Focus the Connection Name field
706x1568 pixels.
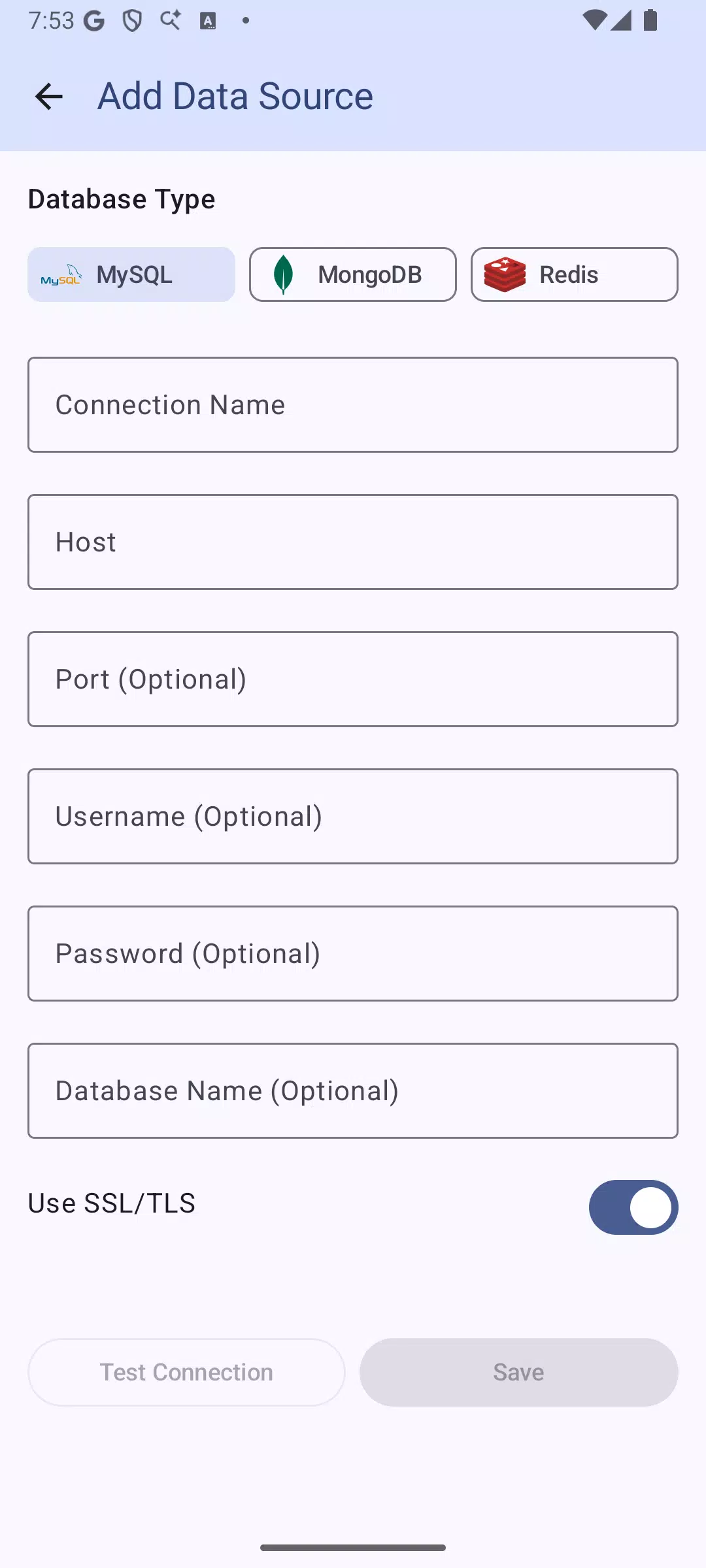[x=353, y=404]
